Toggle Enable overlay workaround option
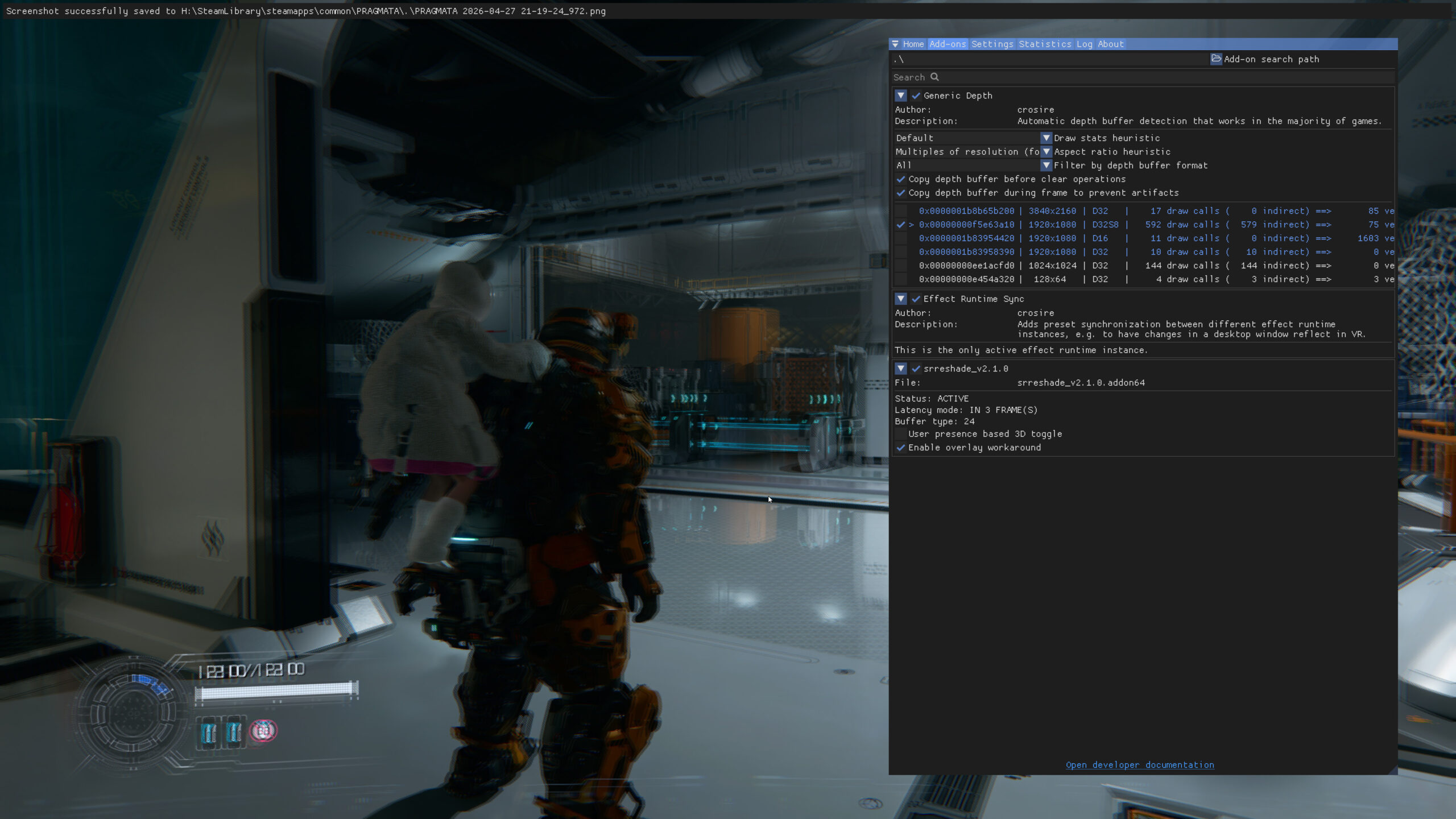This screenshot has width=1456, height=819. 901,448
